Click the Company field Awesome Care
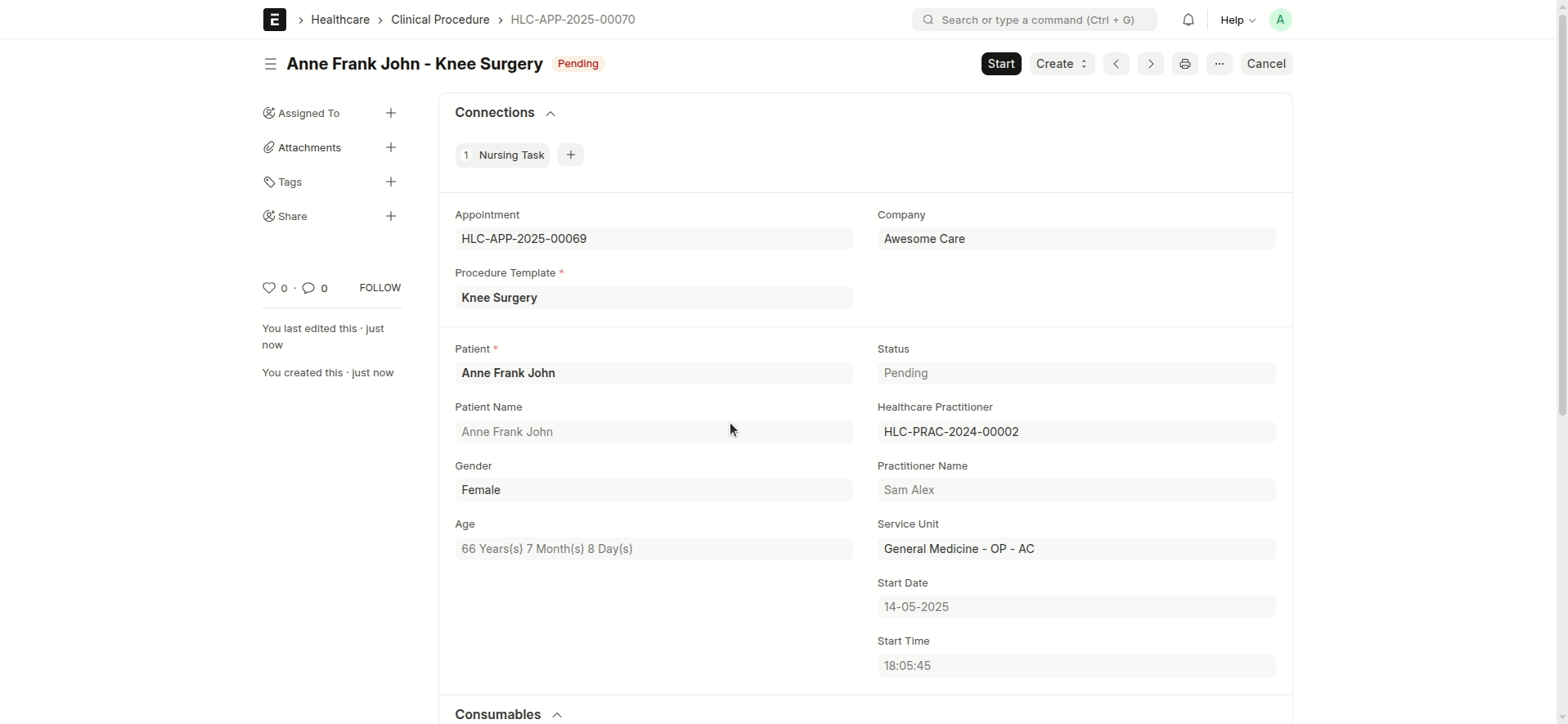The image size is (1568, 724). tap(1076, 239)
